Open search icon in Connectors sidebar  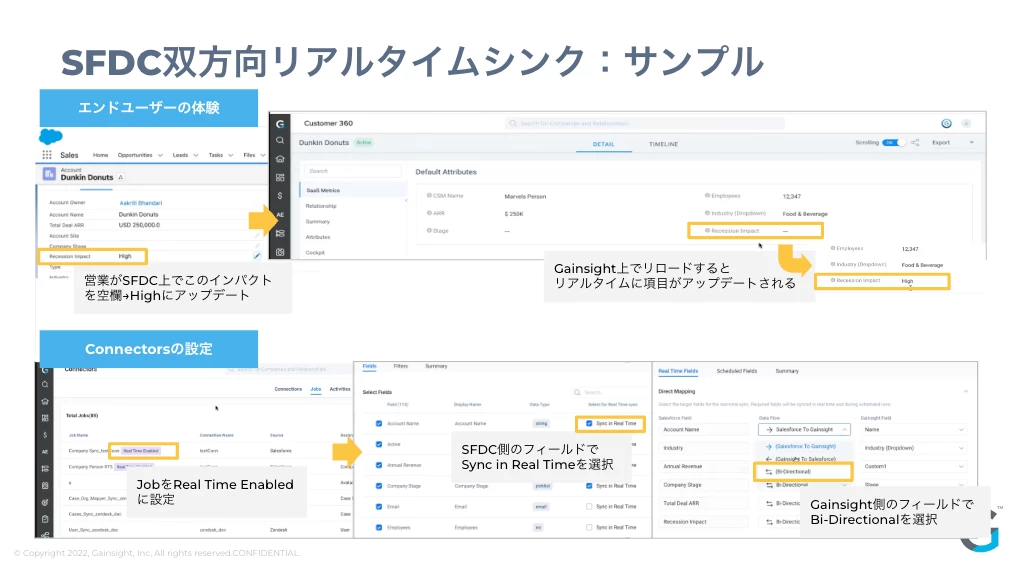45,385
